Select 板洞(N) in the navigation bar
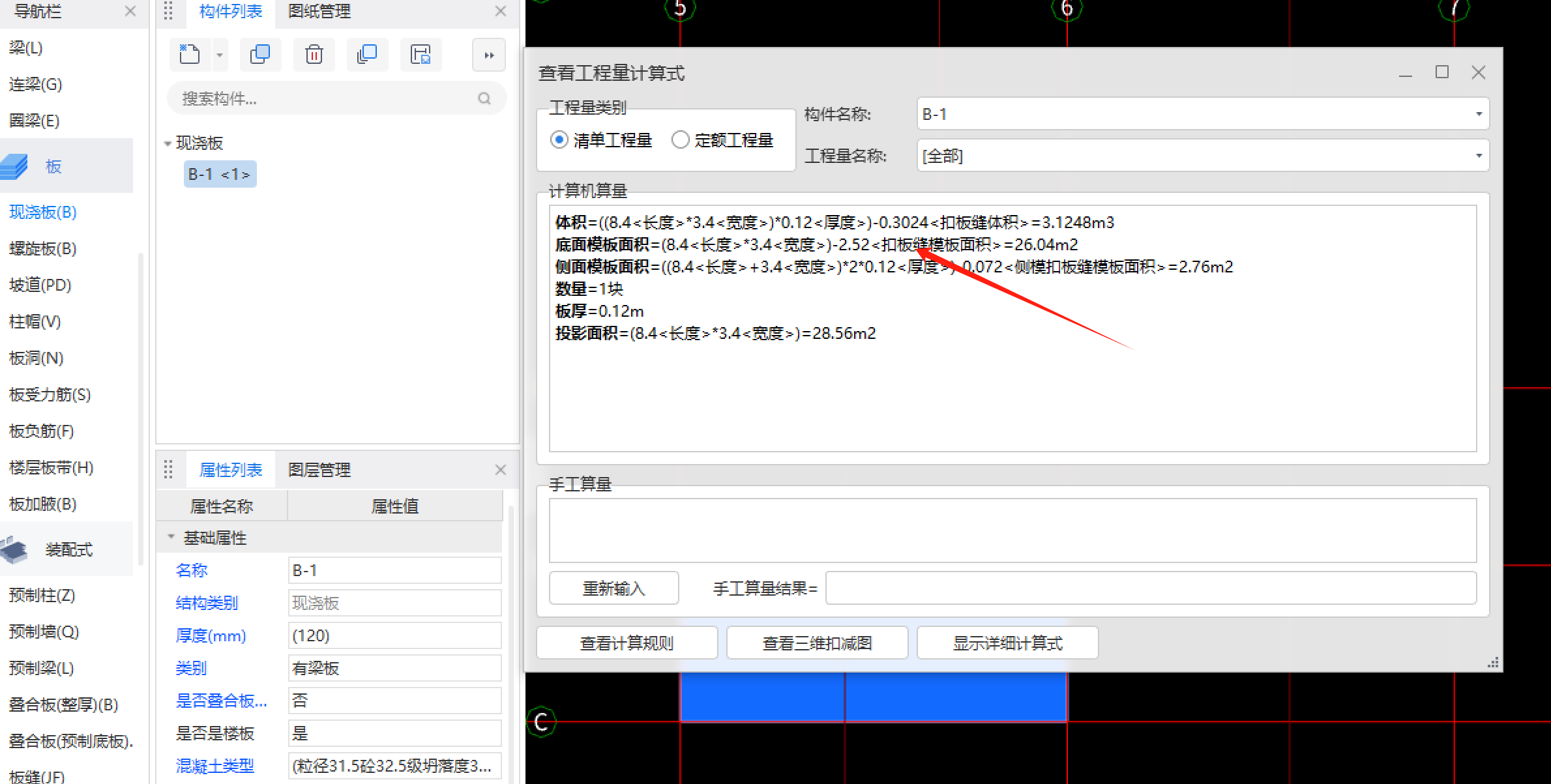This screenshot has height=784, width=1551. point(37,358)
